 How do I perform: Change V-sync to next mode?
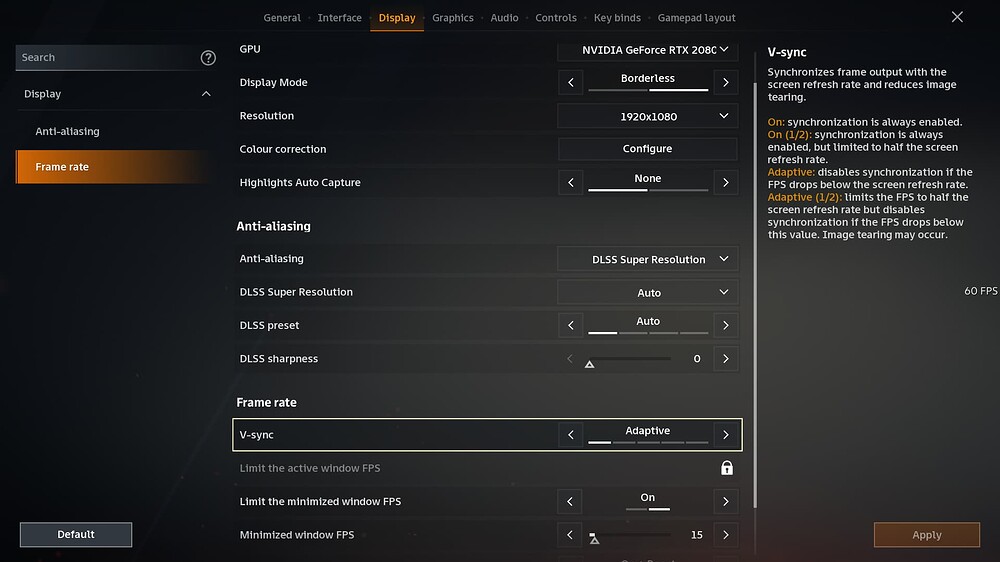[x=725, y=435]
